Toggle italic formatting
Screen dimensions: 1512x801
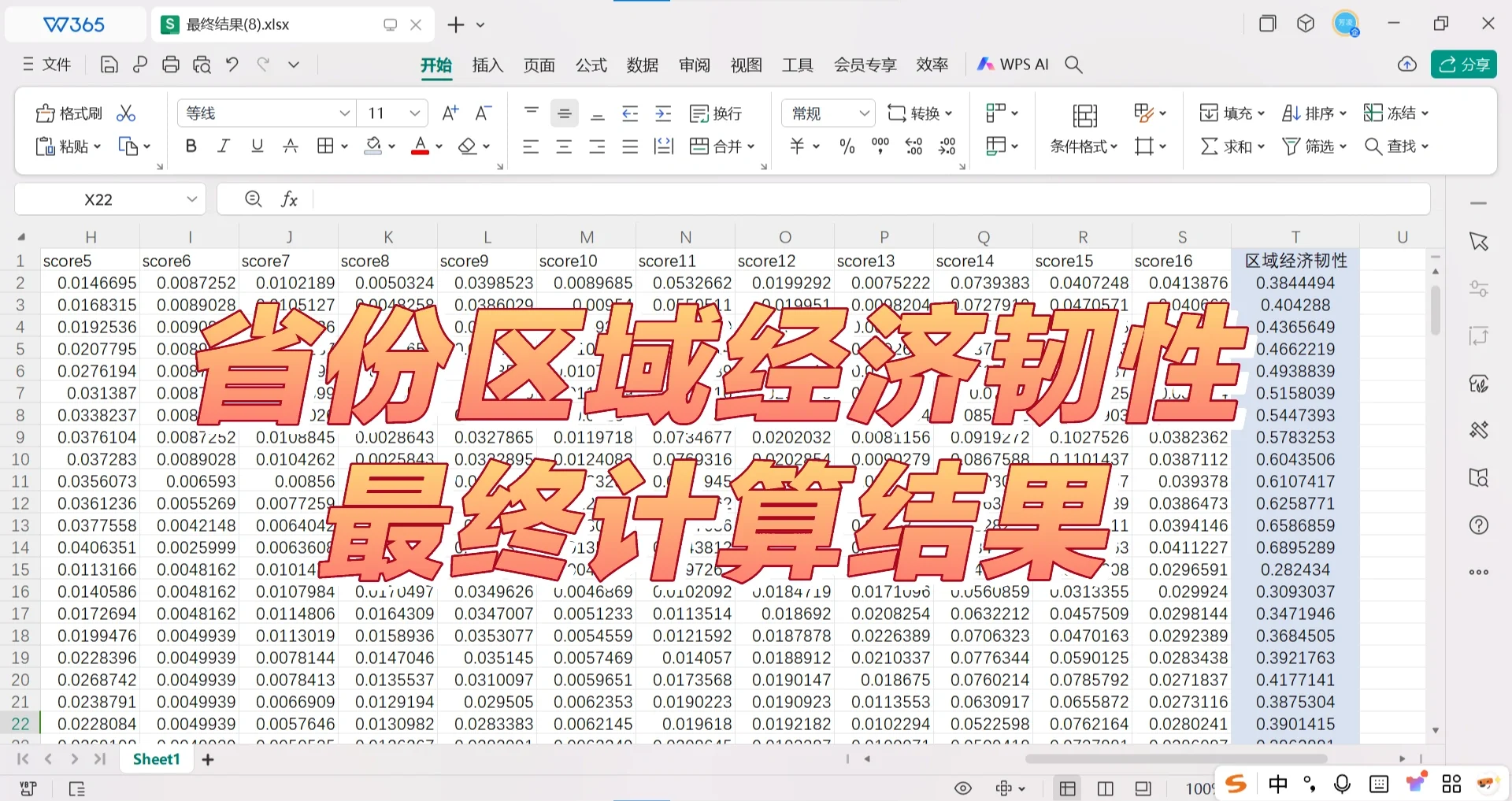[223, 146]
